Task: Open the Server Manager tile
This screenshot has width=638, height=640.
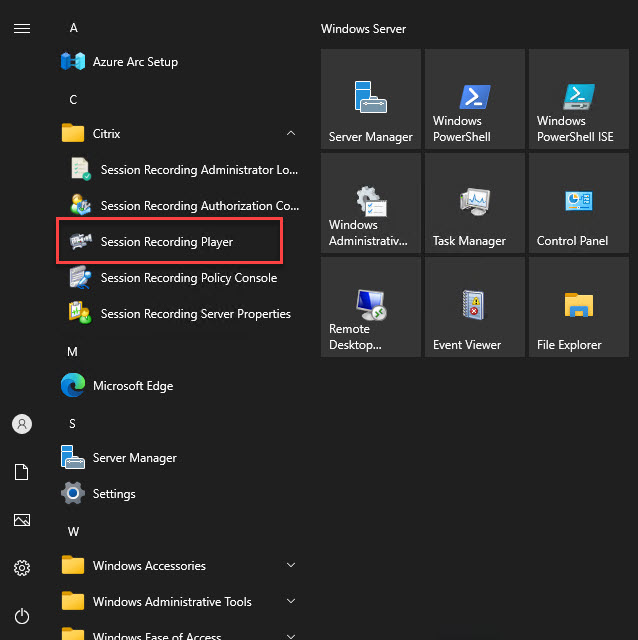Action: pos(371,99)
